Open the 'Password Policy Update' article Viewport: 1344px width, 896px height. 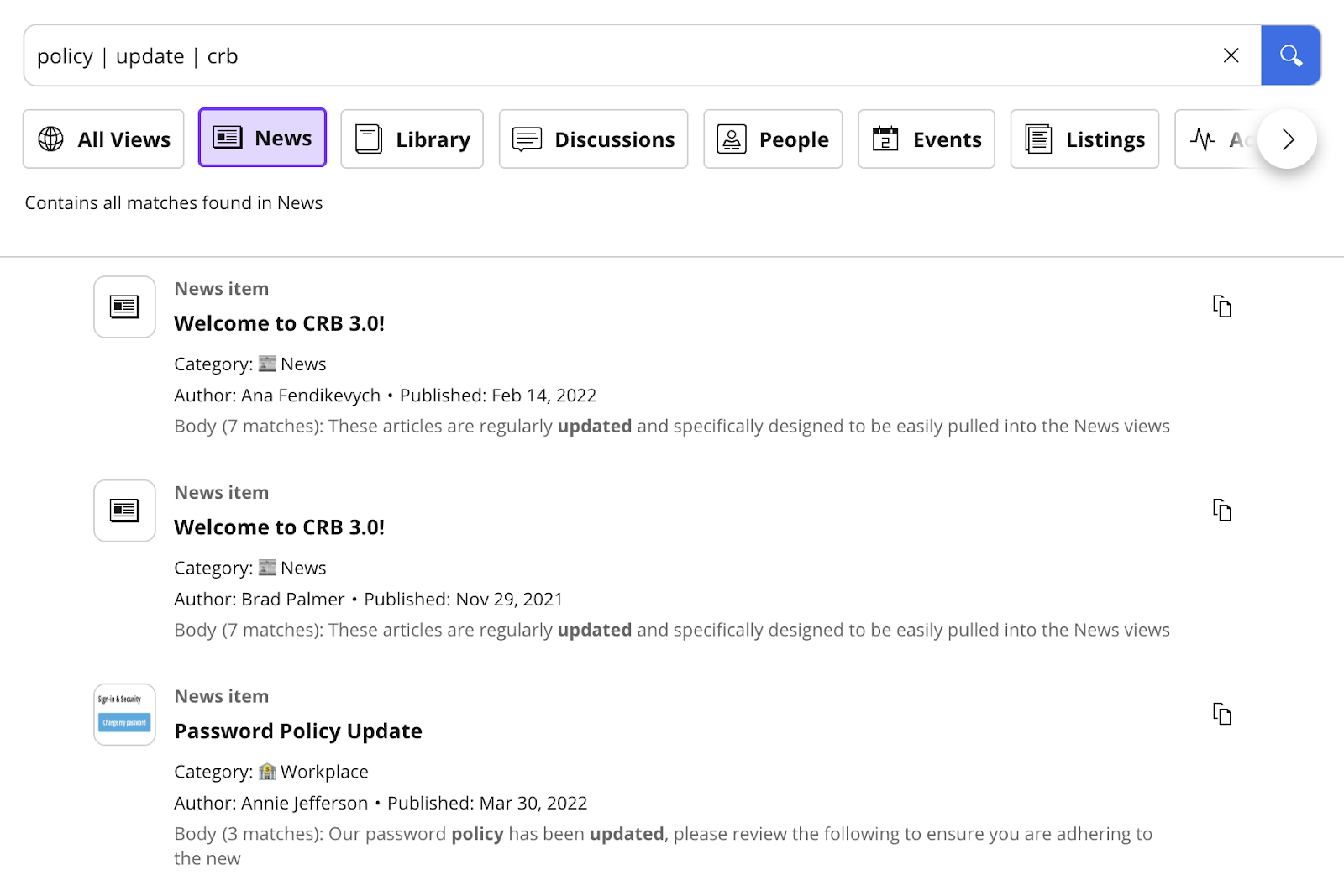[x=298, y=731]
